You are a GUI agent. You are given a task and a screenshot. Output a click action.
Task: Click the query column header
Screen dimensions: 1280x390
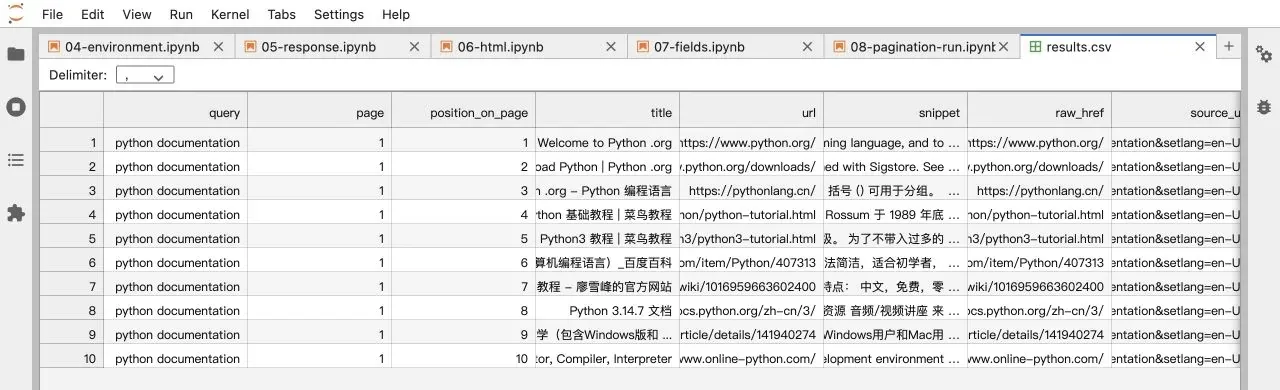pyautogui.click(x=176, y=113)
